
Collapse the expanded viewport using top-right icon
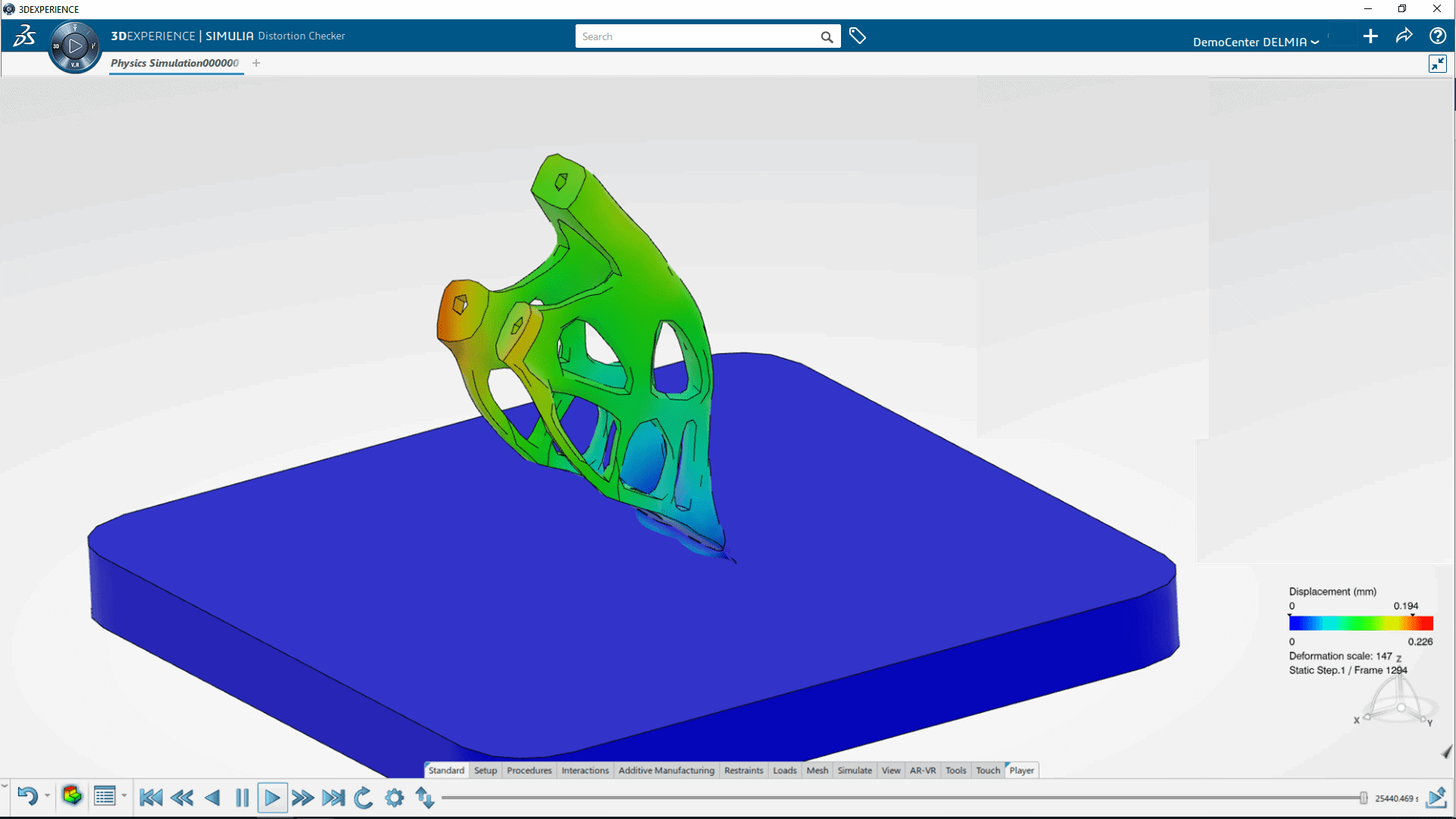pos(1437,64)
